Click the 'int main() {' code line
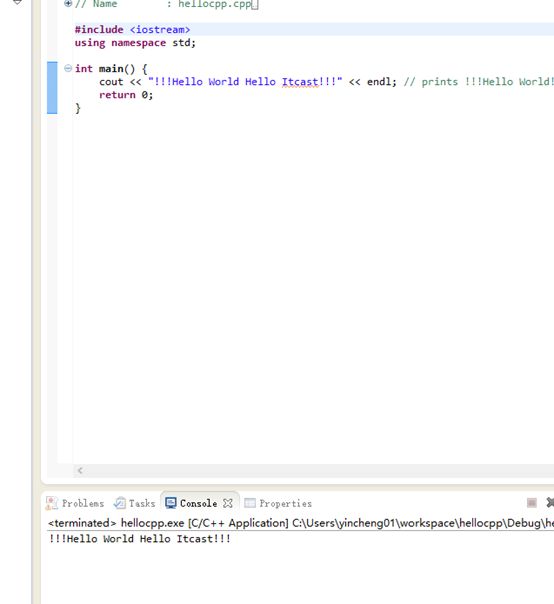 [111, 69]
